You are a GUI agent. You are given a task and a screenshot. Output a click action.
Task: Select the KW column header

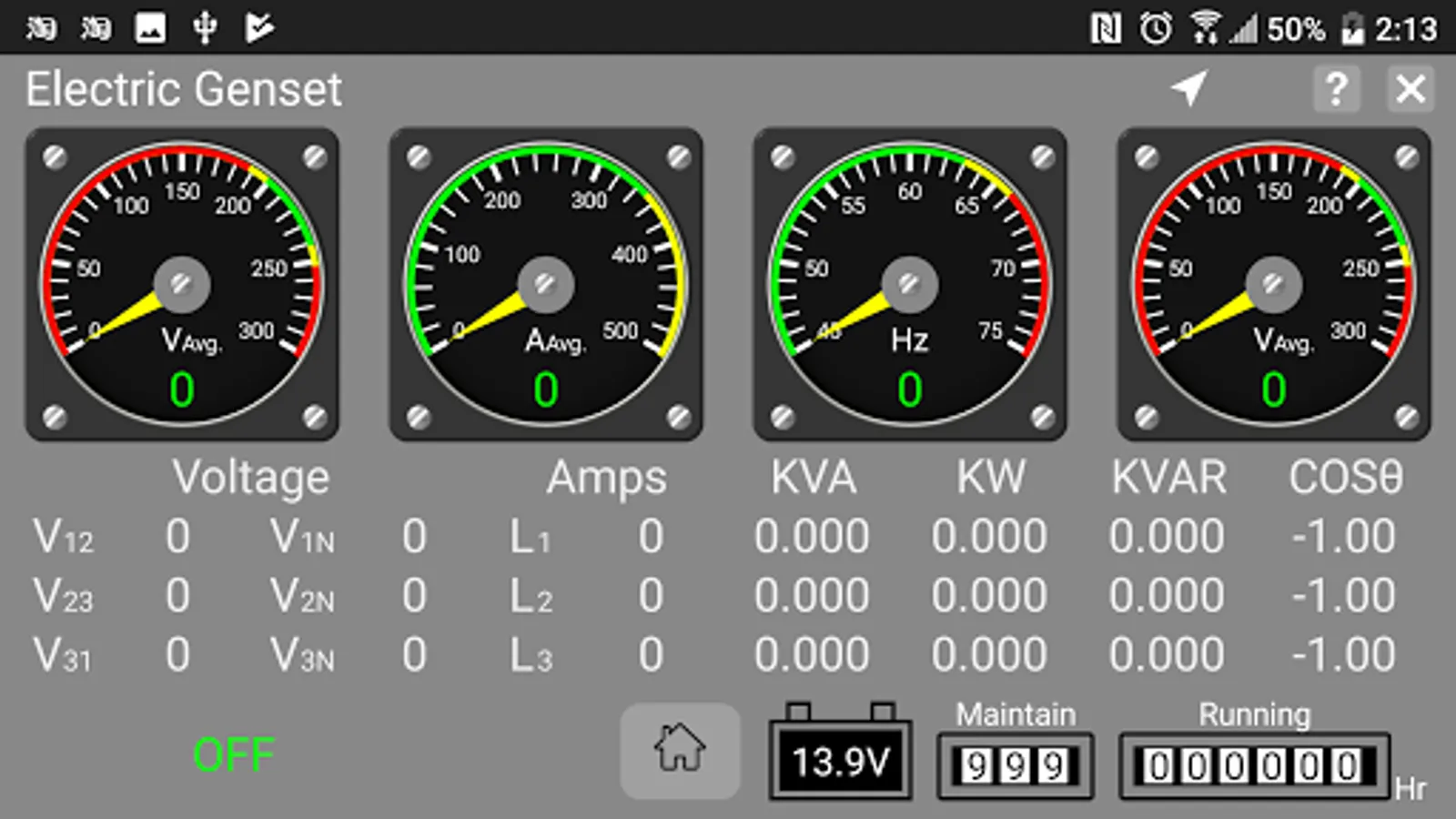(x=990, y=478)
